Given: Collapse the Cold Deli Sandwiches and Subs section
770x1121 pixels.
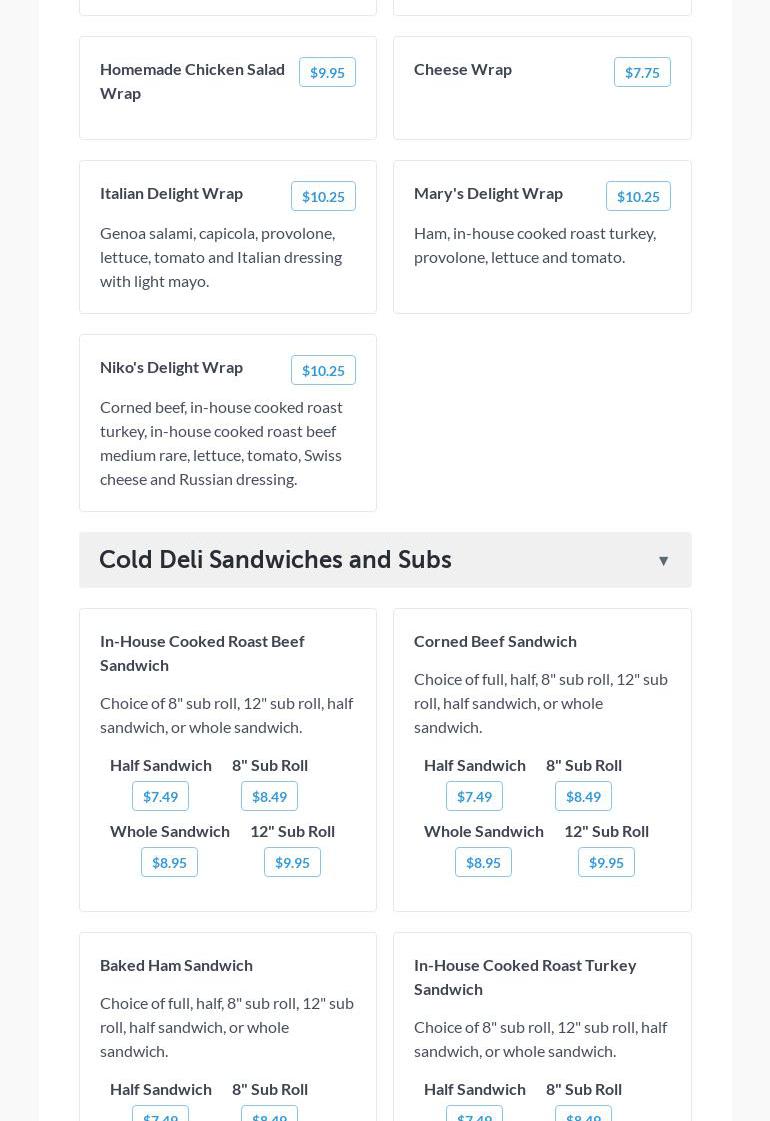Looking at the screenshot, I should tap(663, 561).
